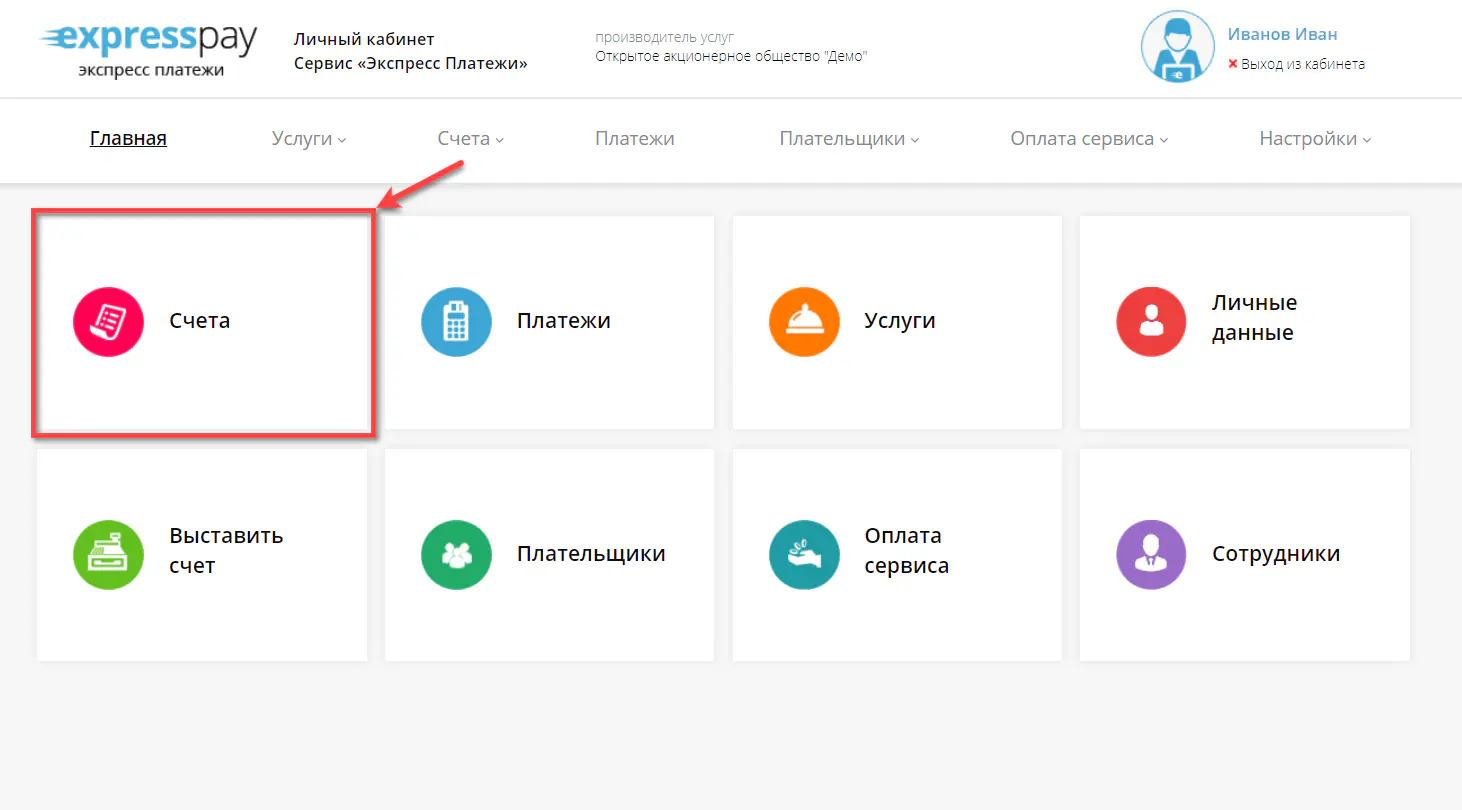This screenshot has height=810, width=1462.
Task: Open the Счета tile icon
Action: (x=108, y=321)
